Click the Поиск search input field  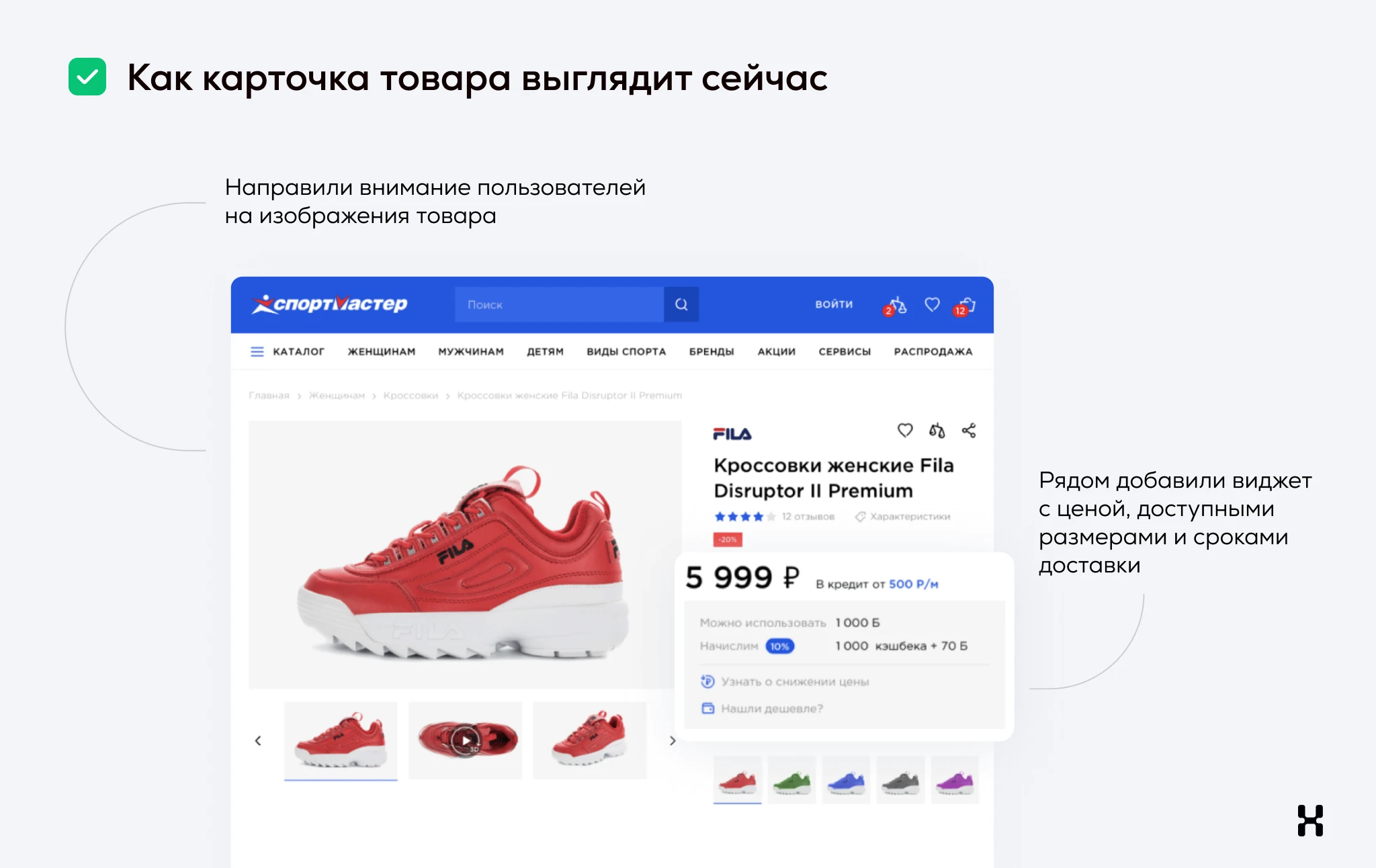559,304
